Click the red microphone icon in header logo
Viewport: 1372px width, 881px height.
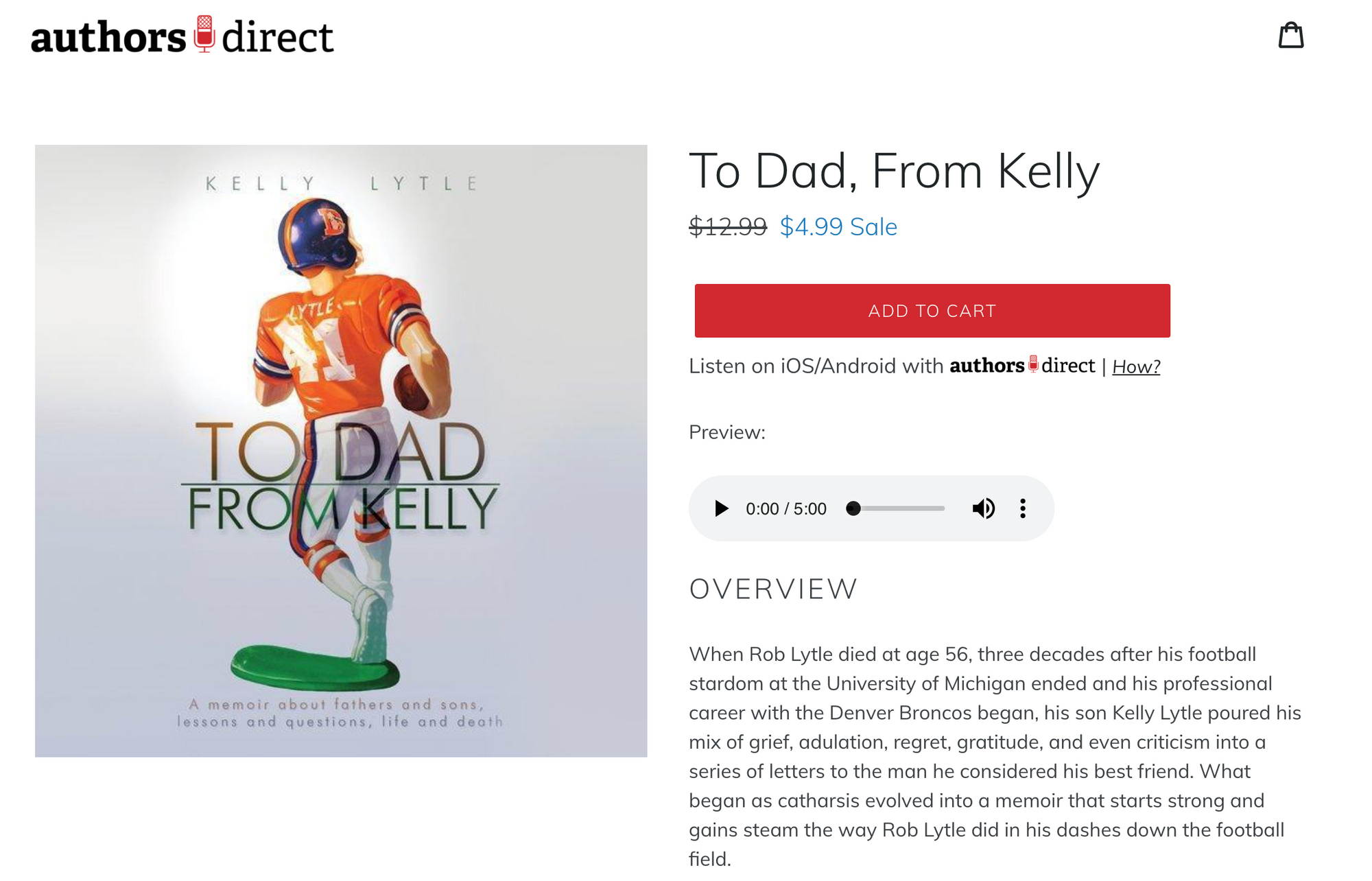(x=204, y=34)
